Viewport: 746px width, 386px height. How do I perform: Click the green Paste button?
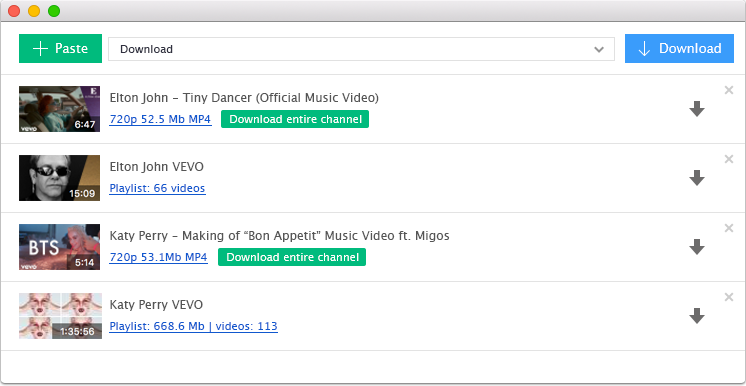tap(60, 49)
